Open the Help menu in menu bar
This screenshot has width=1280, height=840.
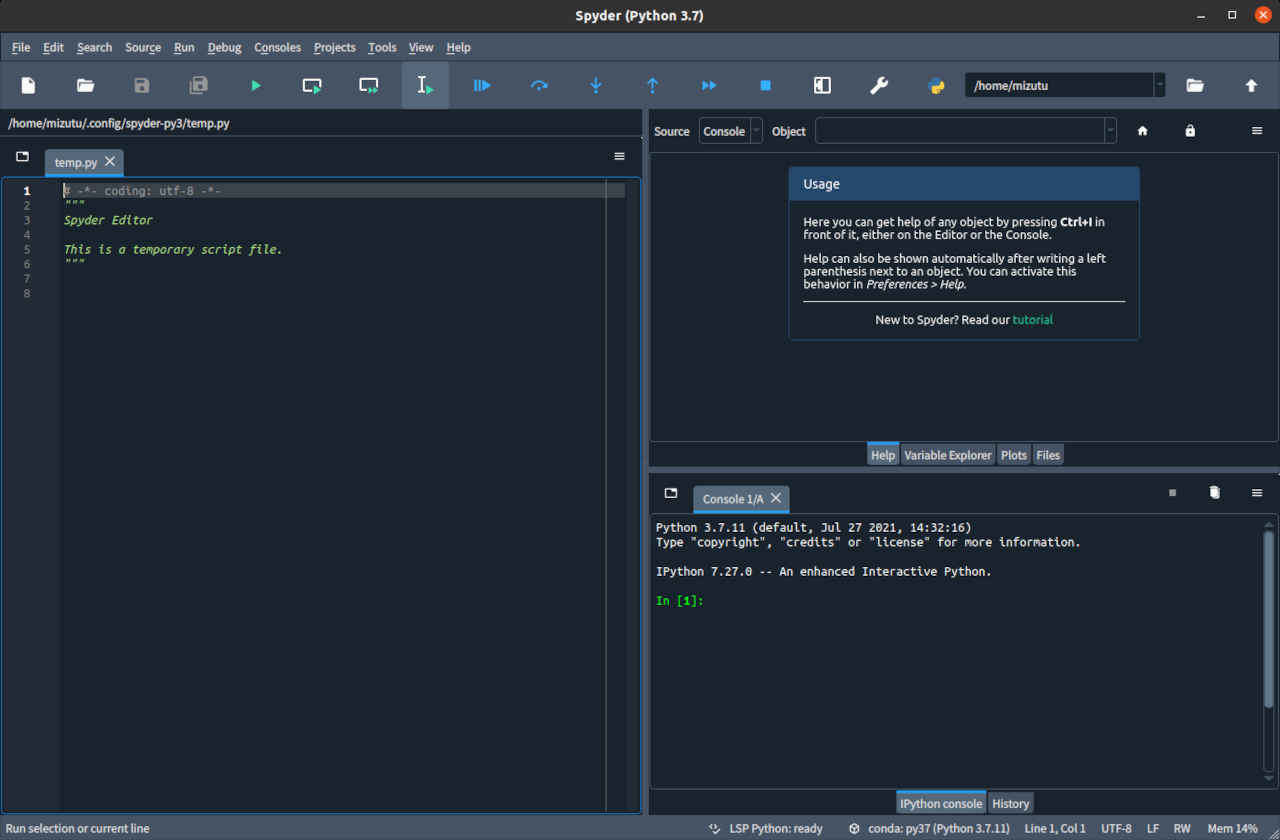point(458,47)
